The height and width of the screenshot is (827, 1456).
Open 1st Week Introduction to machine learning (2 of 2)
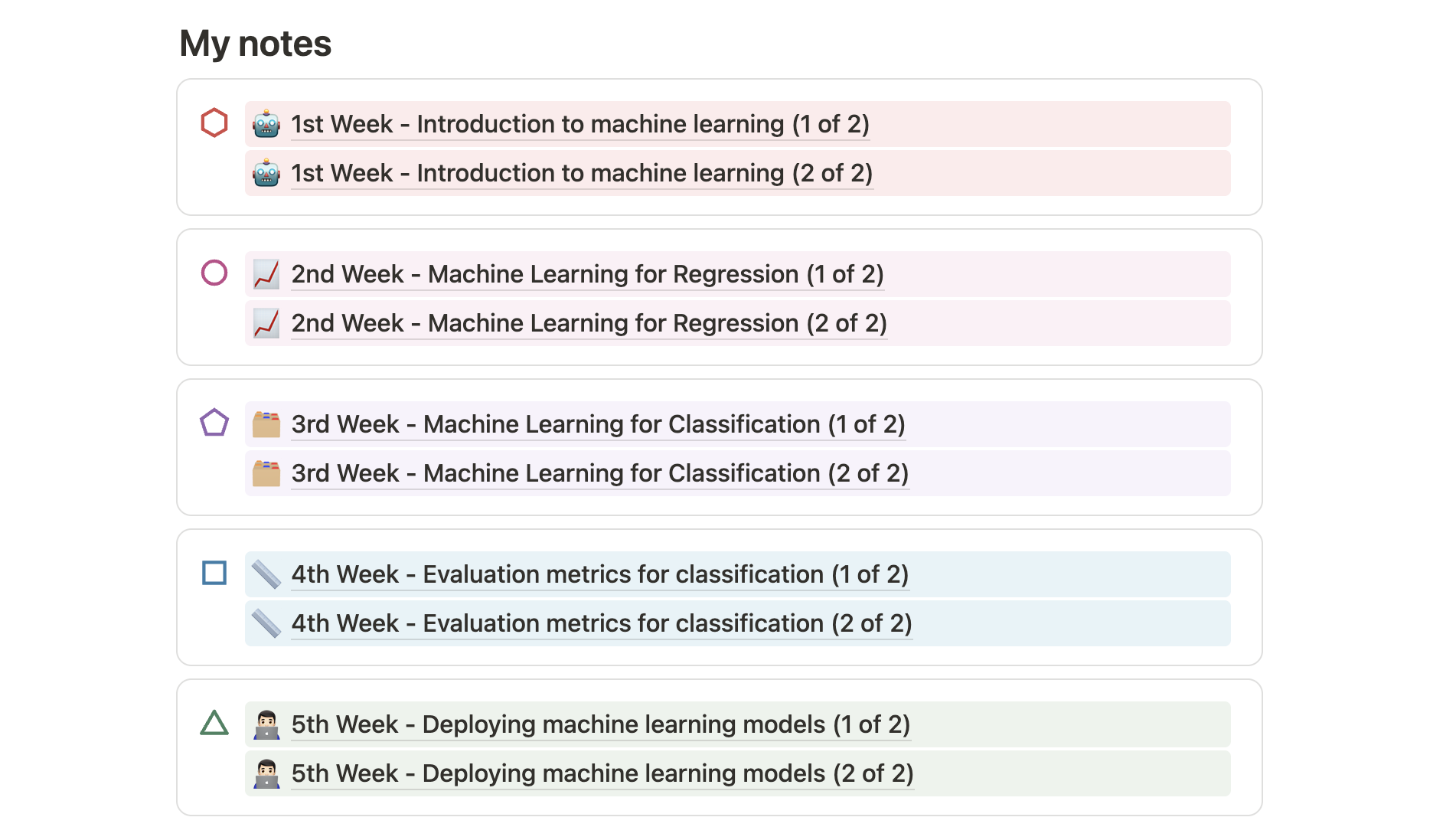(582, 173)
